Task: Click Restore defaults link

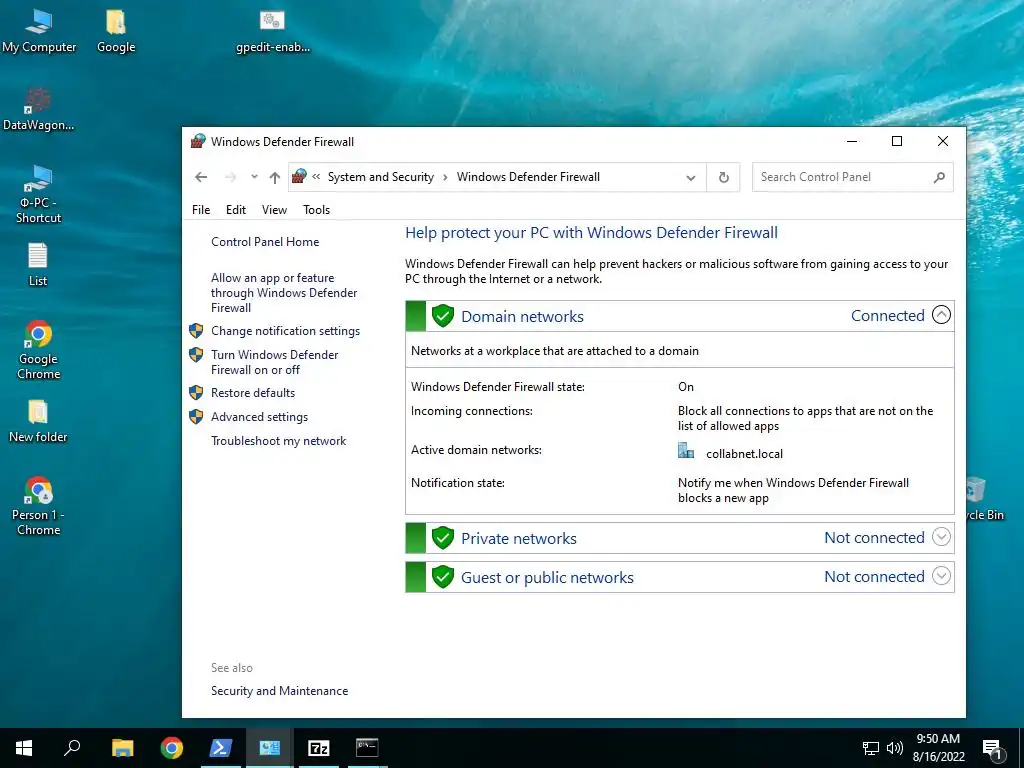Action: click(253, 392)
